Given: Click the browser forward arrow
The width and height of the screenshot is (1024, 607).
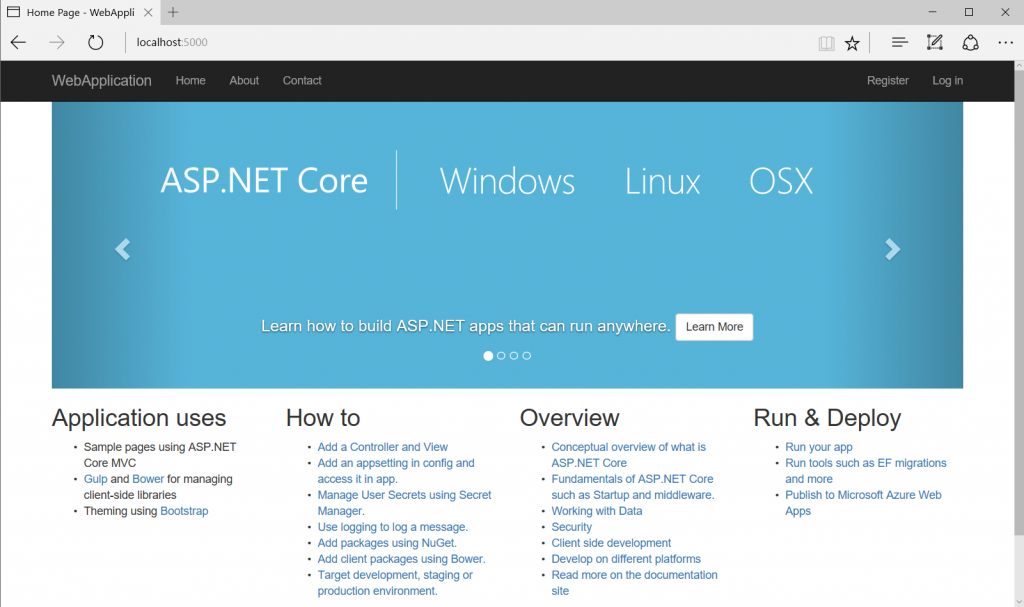Looking at the screenshot, I should click(x=57, y=42).
